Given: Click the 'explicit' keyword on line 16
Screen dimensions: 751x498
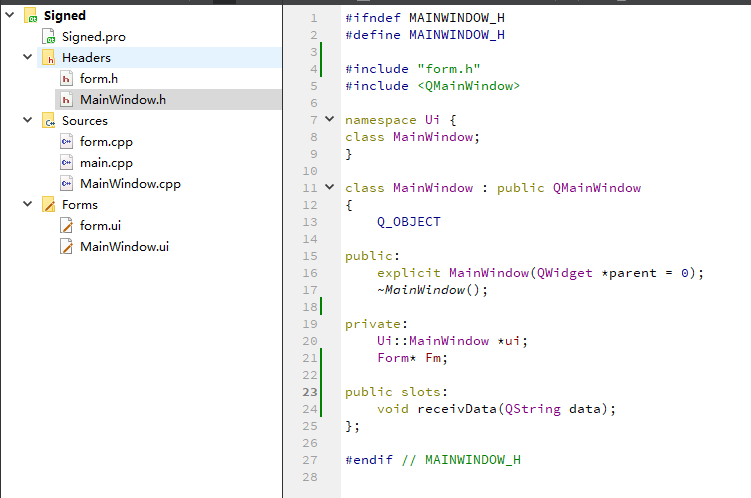Looking at the screenshot, I should pyautogui.click(x=409, y=273).
